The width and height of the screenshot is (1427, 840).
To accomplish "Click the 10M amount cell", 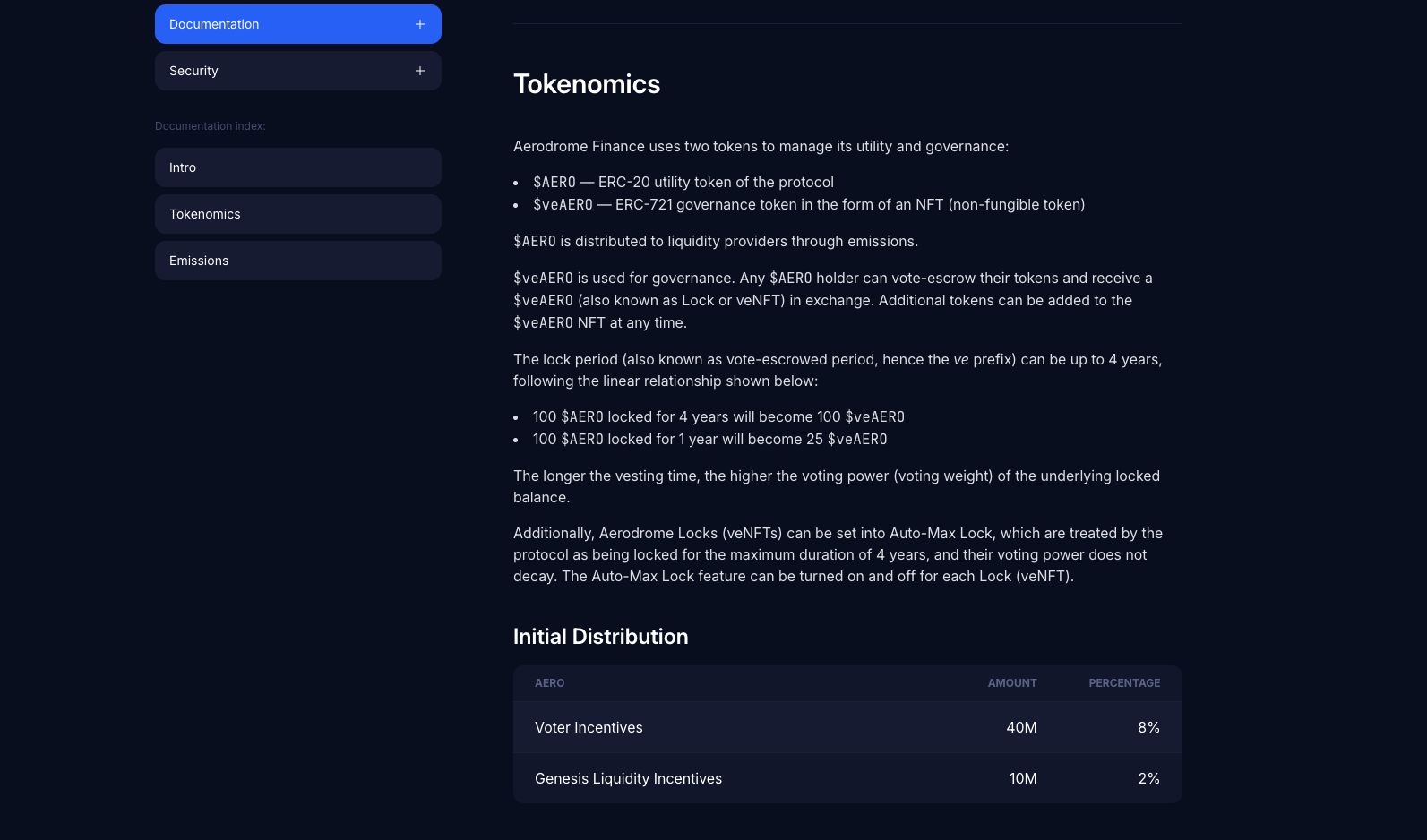I will [1022, 778].
